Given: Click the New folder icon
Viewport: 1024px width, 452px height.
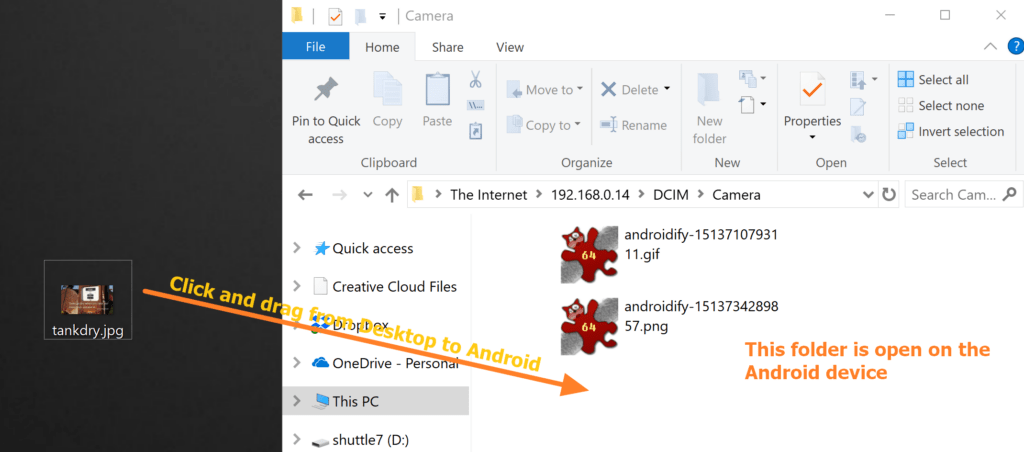Looking at the screenshot, I should [x=709, y=89].
